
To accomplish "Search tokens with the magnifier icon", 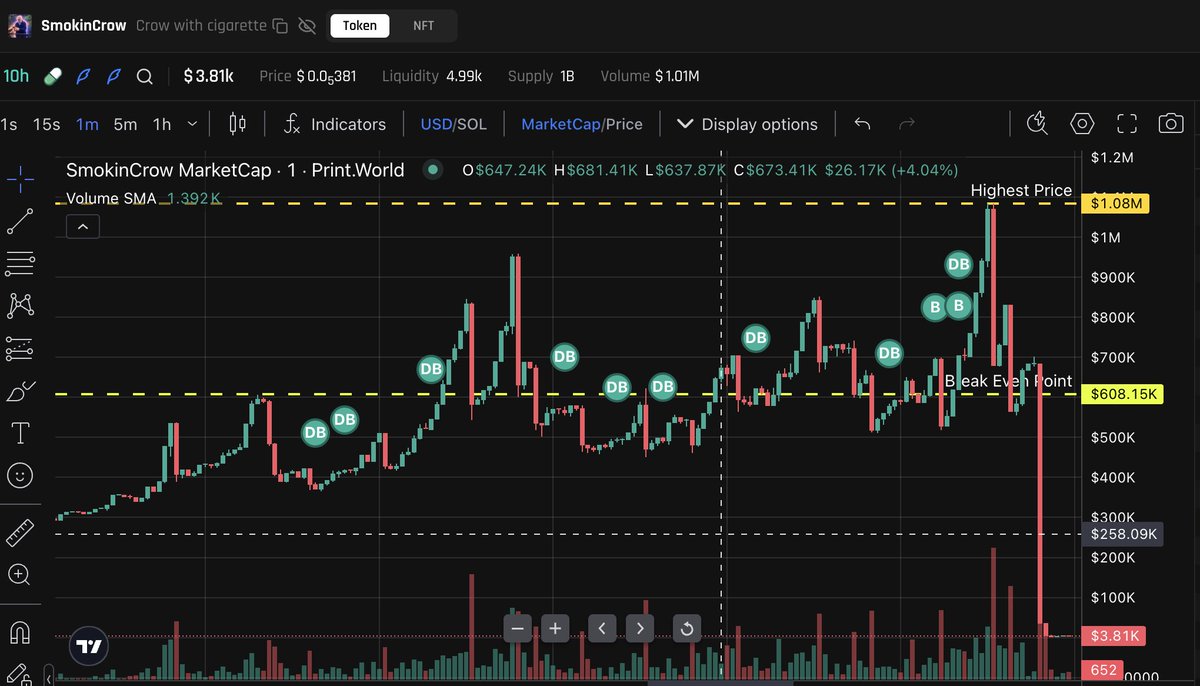I will pos(145,76).
